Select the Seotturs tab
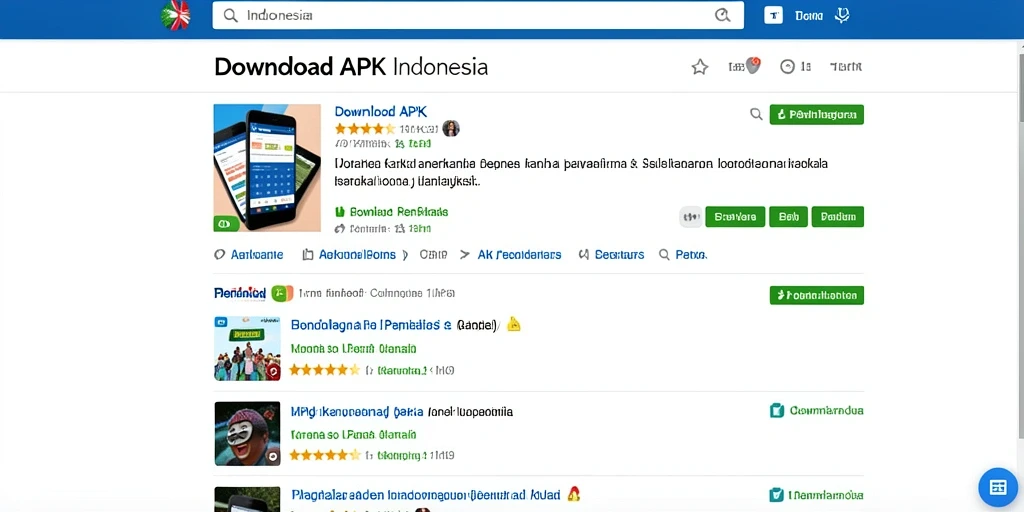 611,255
